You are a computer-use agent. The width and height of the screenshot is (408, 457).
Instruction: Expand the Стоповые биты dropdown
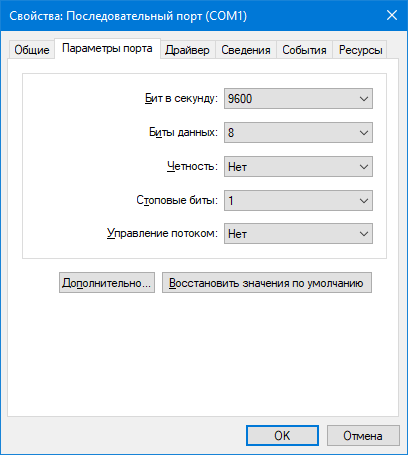[x=298, y=201]
